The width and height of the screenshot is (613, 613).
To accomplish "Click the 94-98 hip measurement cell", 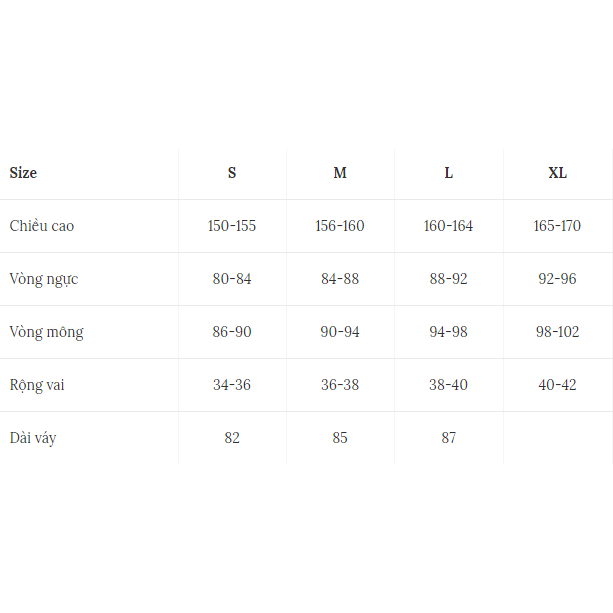I will (x=448, y=332).
